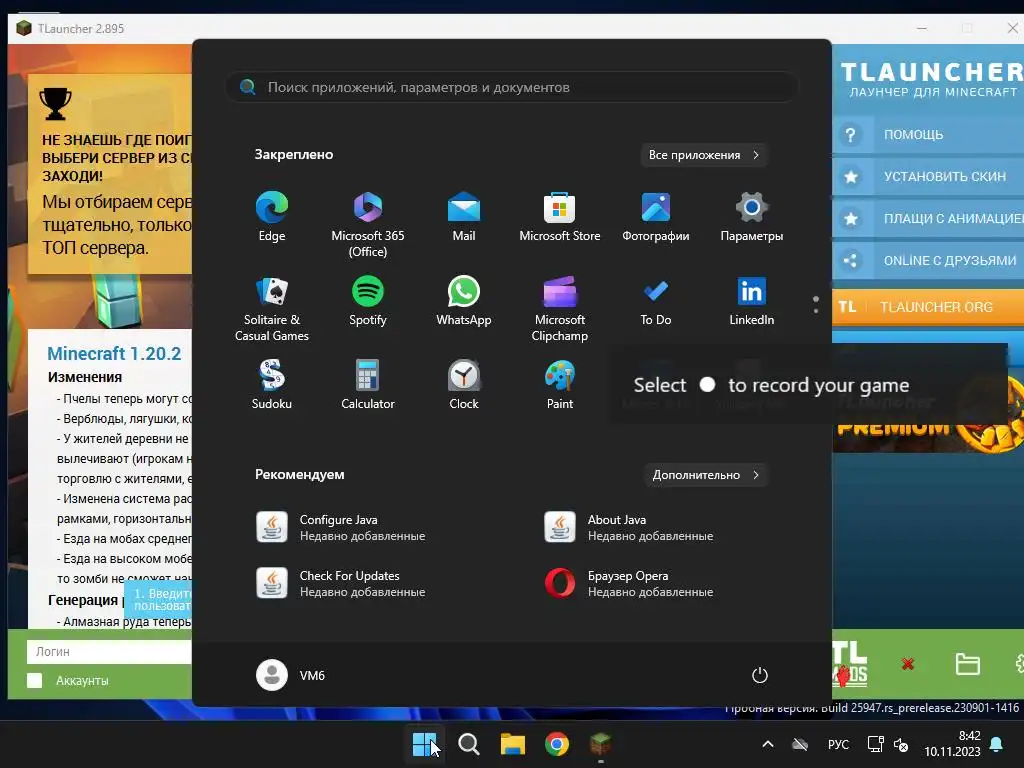This screenshot has height=768, width=1024.
Task: Open taskbar Search
Action: coord(468,744)
